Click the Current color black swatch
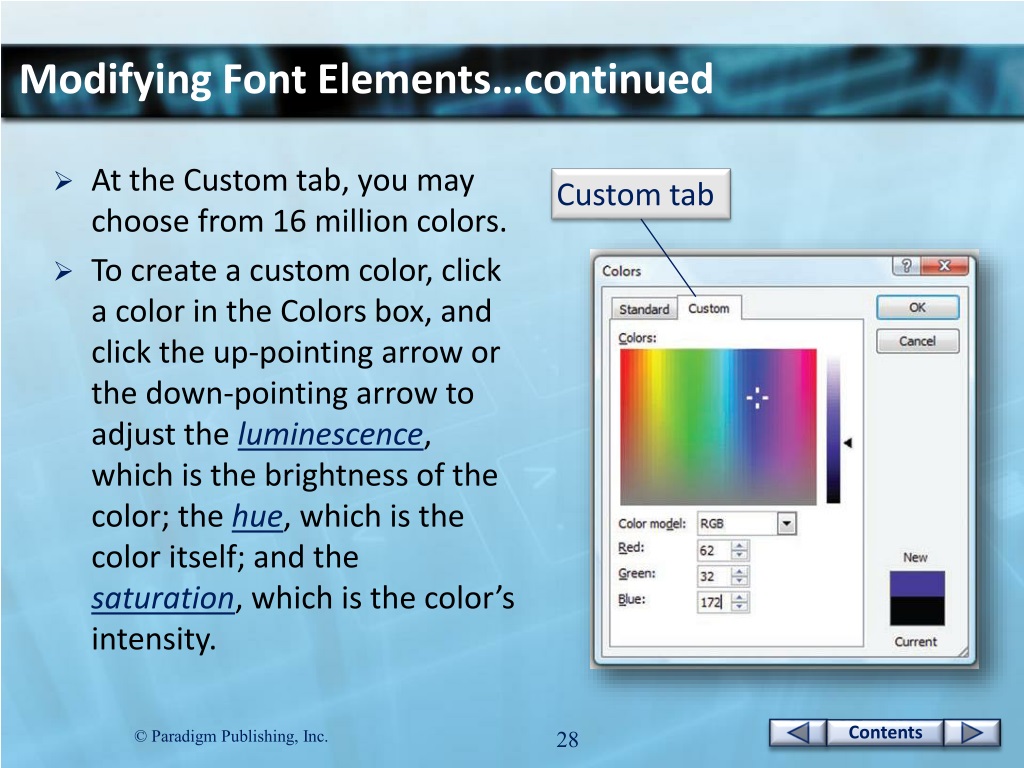Image resolution: width=1024 pixels, height=768 pixels. click(917, 611)
